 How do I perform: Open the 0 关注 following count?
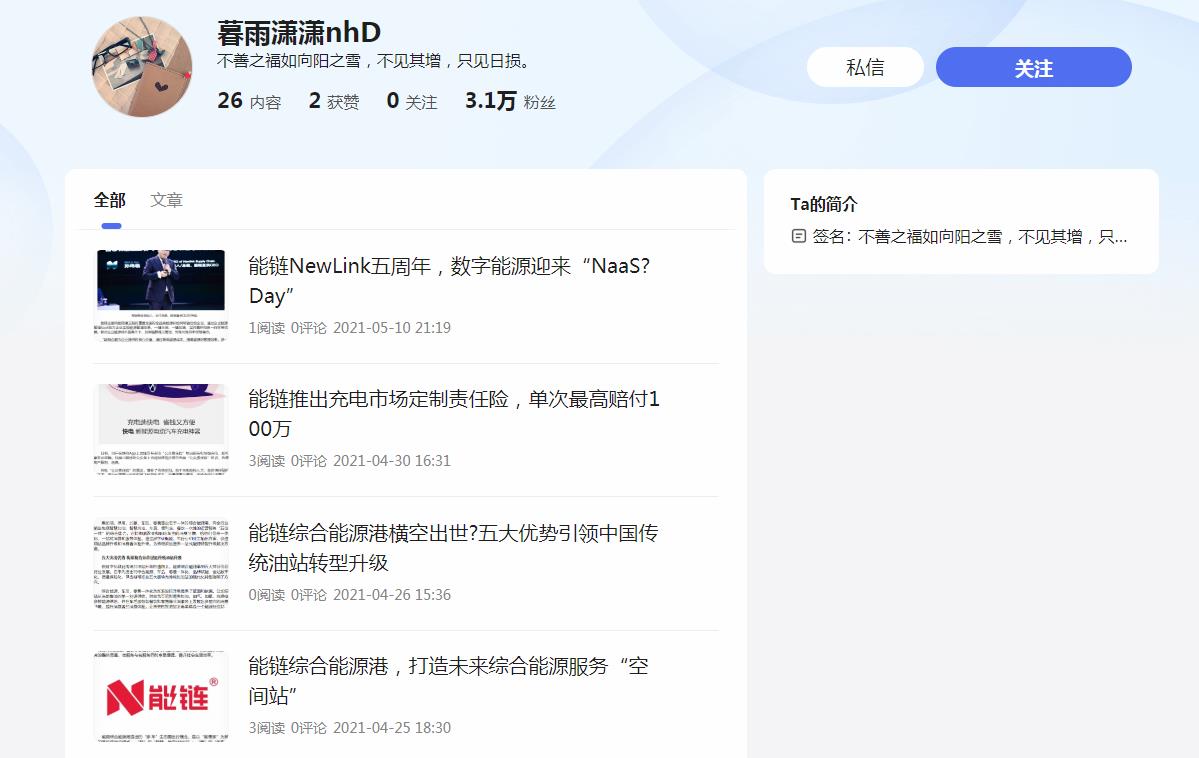(x=412, y=101)
